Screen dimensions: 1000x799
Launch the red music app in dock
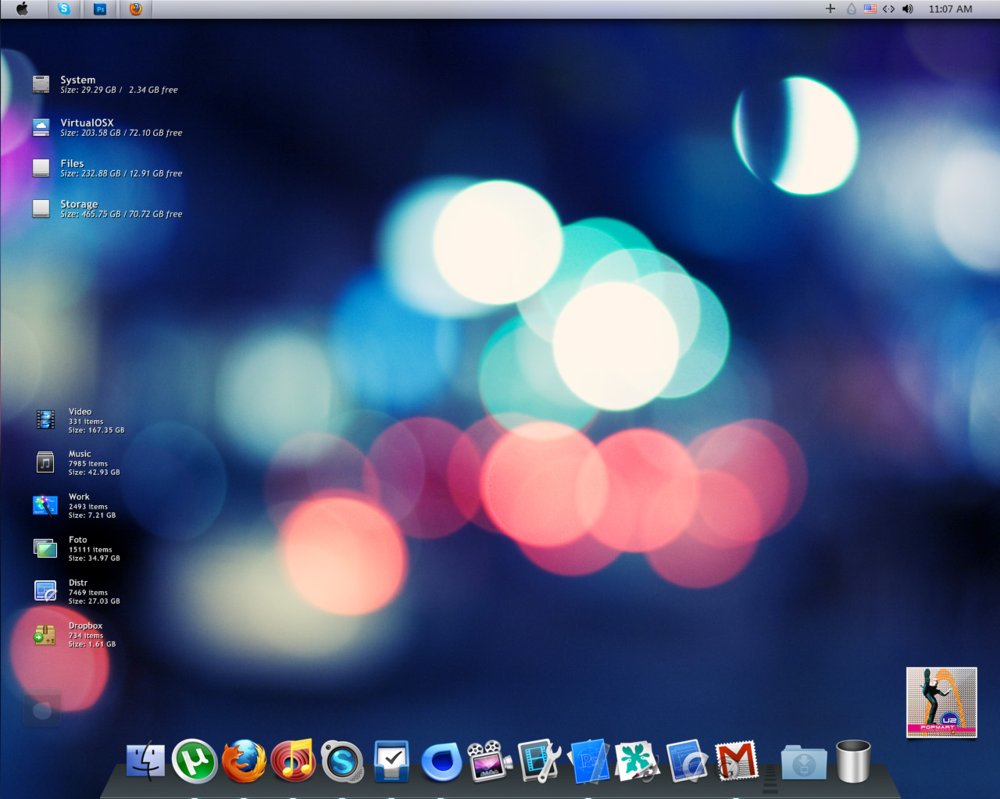pos(293,760)
